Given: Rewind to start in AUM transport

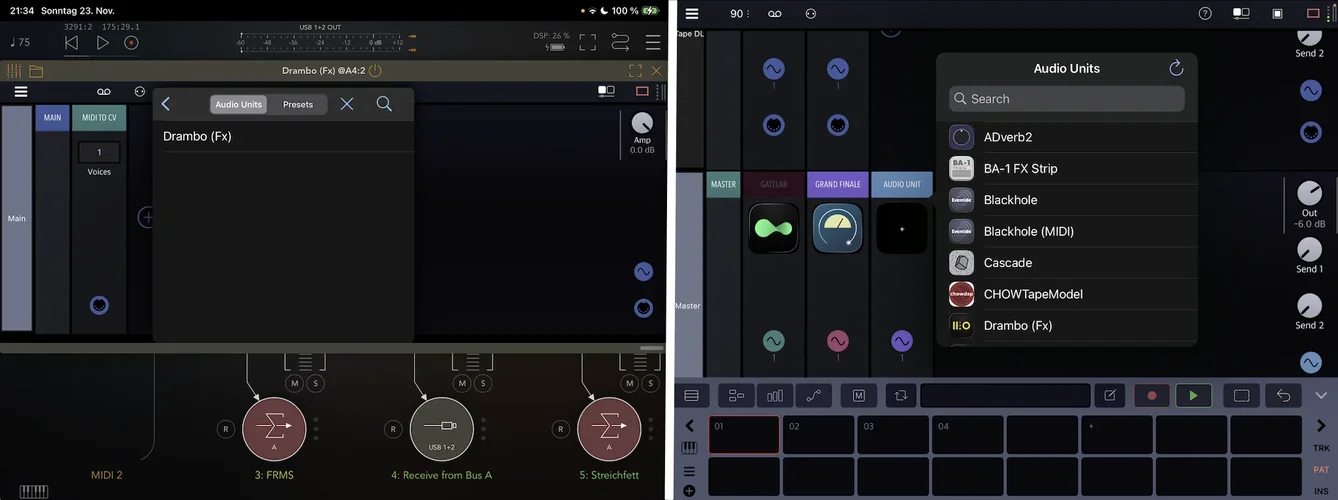Looking at the screenshot, I should (x=71, y=43).
